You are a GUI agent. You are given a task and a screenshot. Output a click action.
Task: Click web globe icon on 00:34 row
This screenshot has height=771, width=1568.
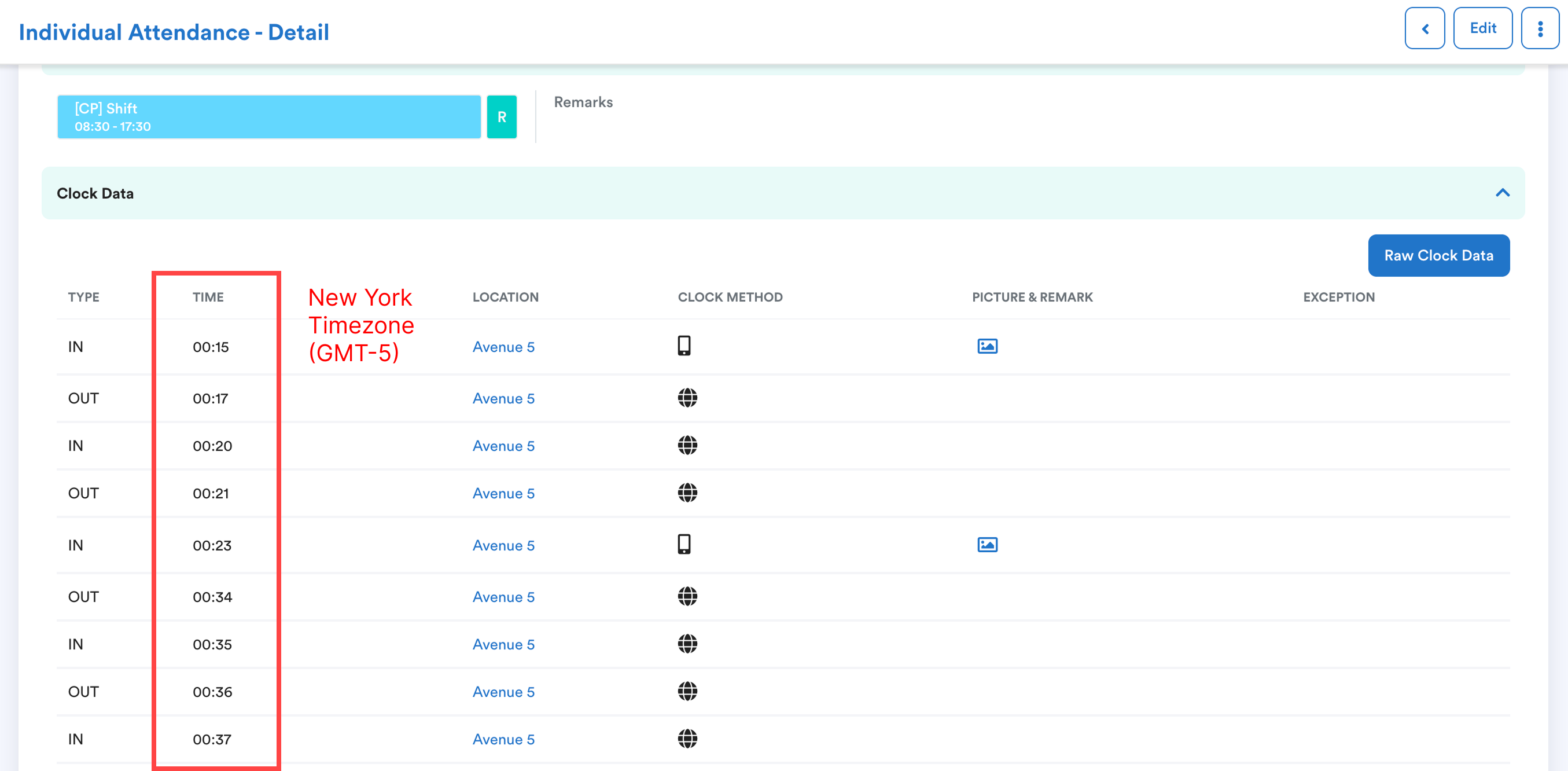point(687,596)
